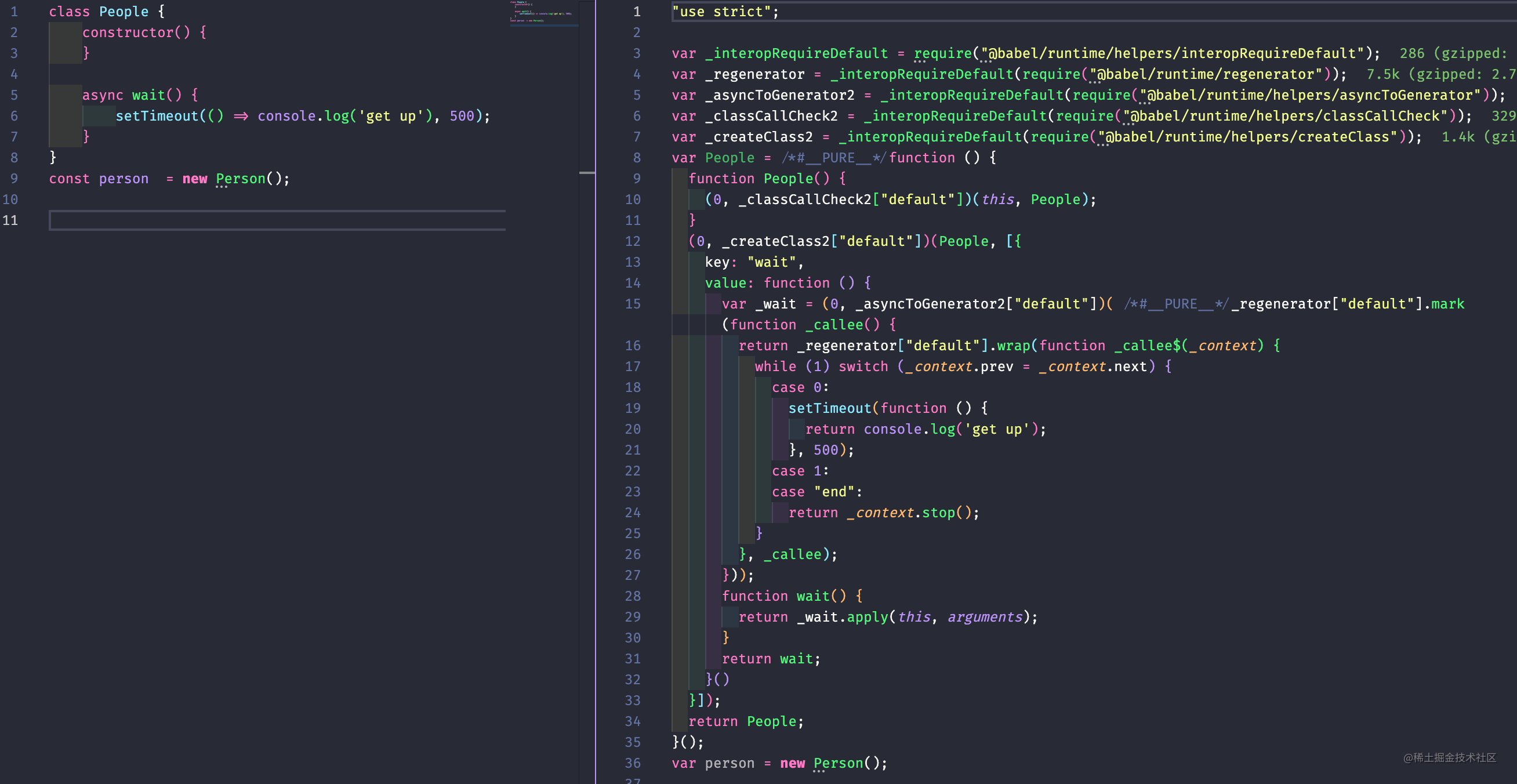
Task: Open the left editor's minimap preview
Action: pyautogui.click(x=543, y=13)
